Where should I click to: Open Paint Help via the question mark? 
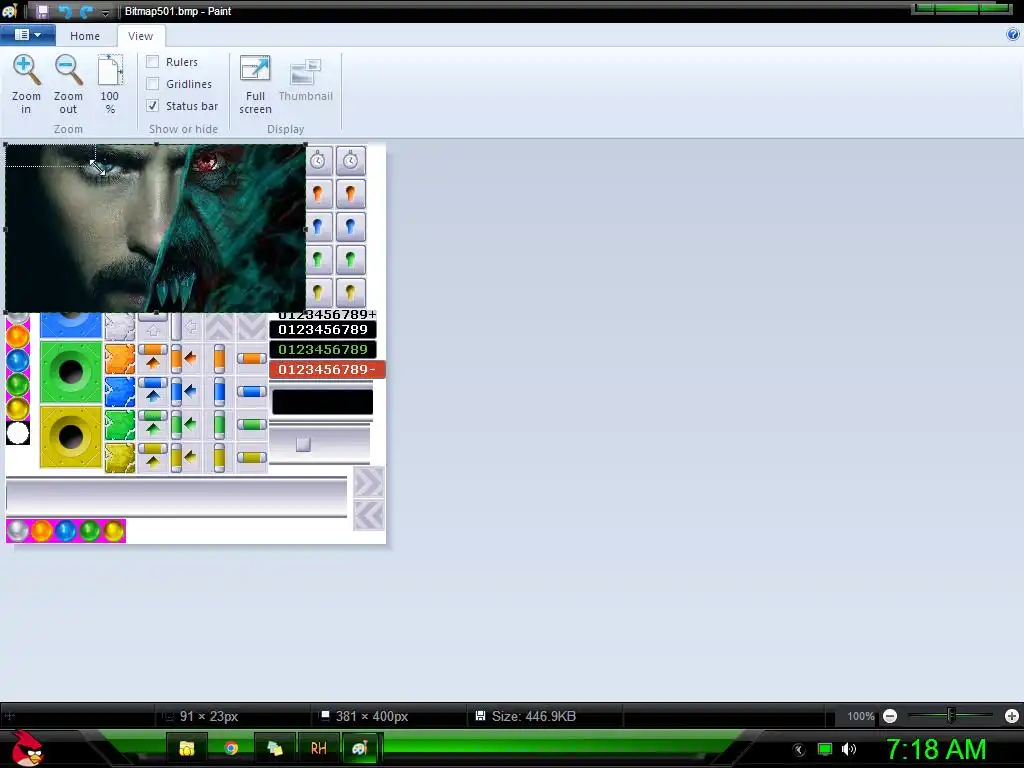tap(1013, 35)
